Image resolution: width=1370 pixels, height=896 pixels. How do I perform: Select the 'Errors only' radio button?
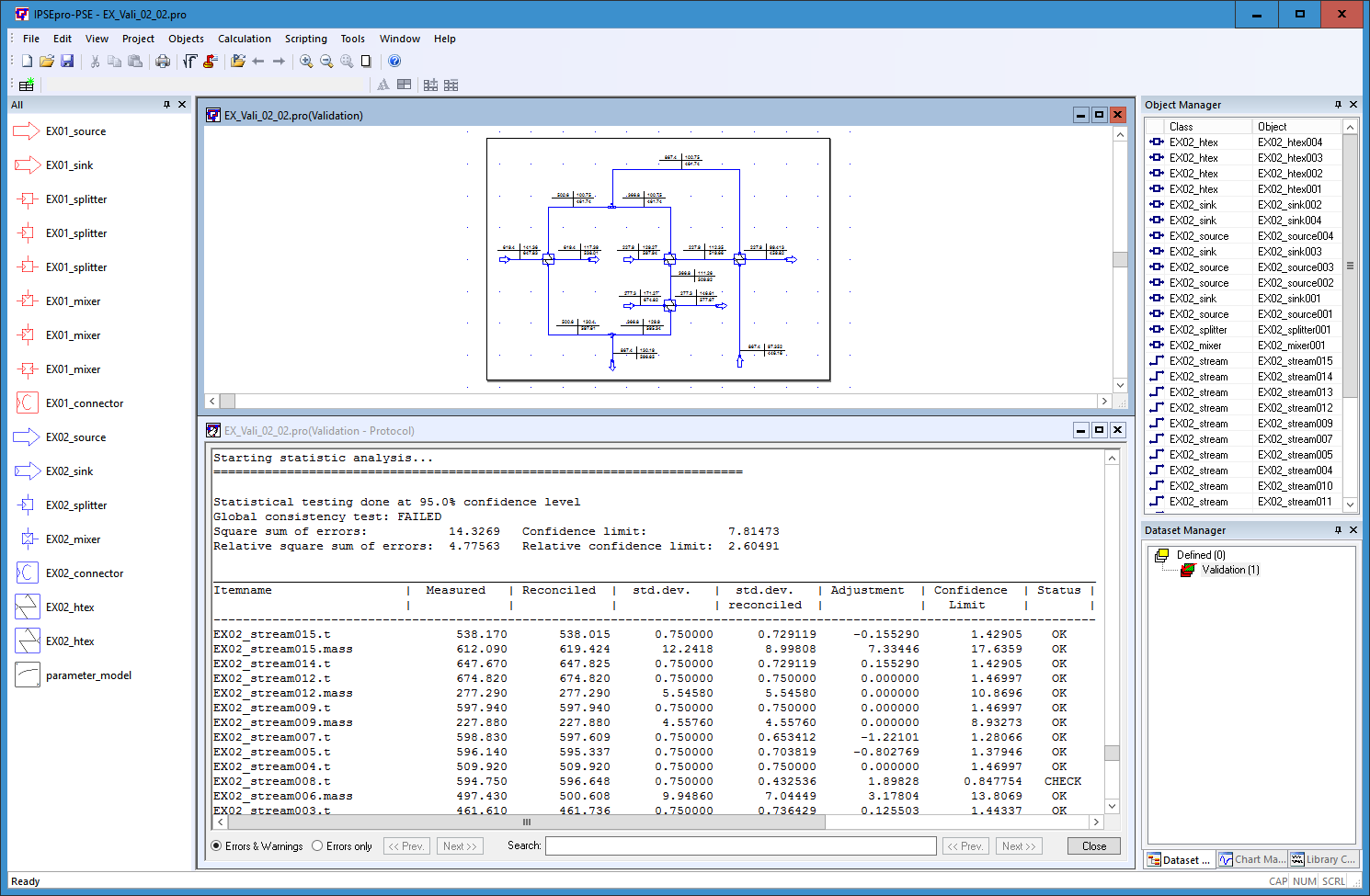click(x=317, y=846)
